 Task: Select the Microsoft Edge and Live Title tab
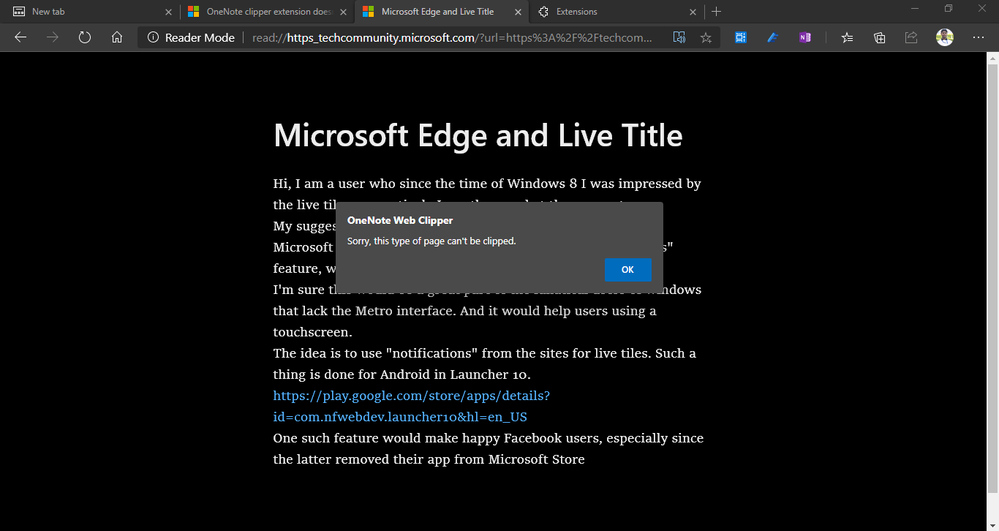pyautogui.click(x=440, y=11)
